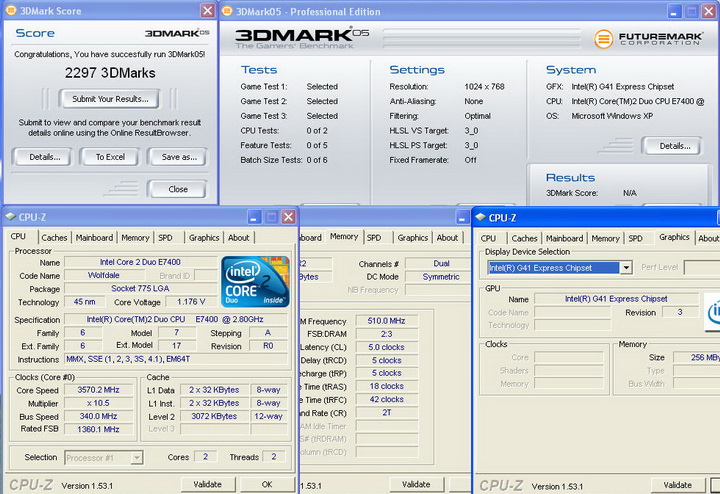
Task: Click the Futuremark Corporation logo
Action: click(x=648, y=39)
